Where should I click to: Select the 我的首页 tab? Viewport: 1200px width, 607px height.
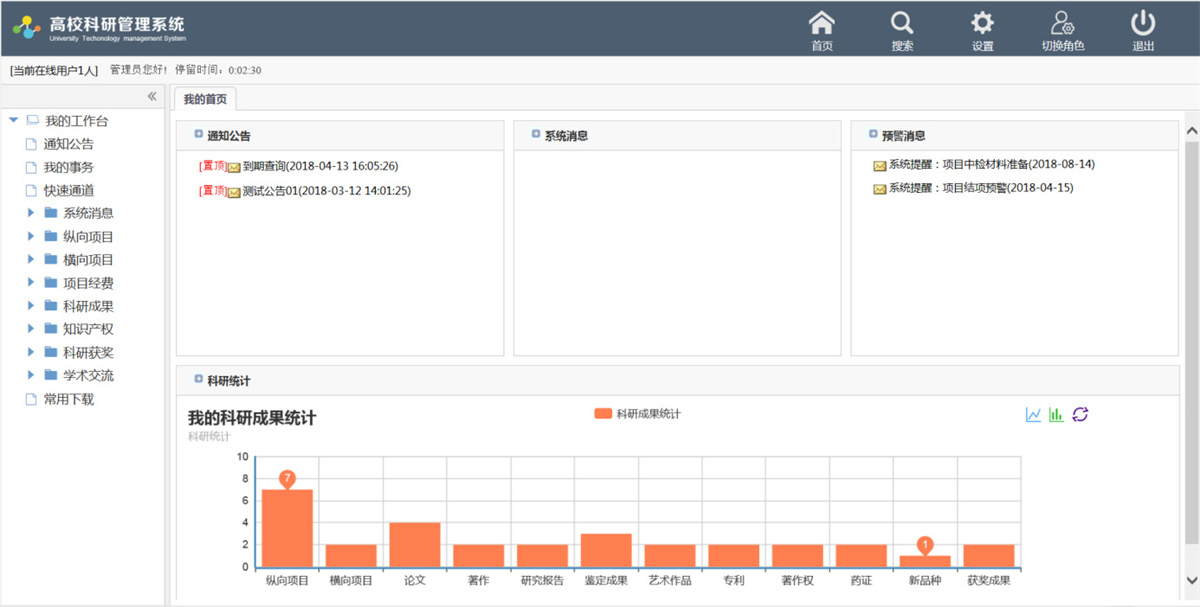[x=205, y=99]
